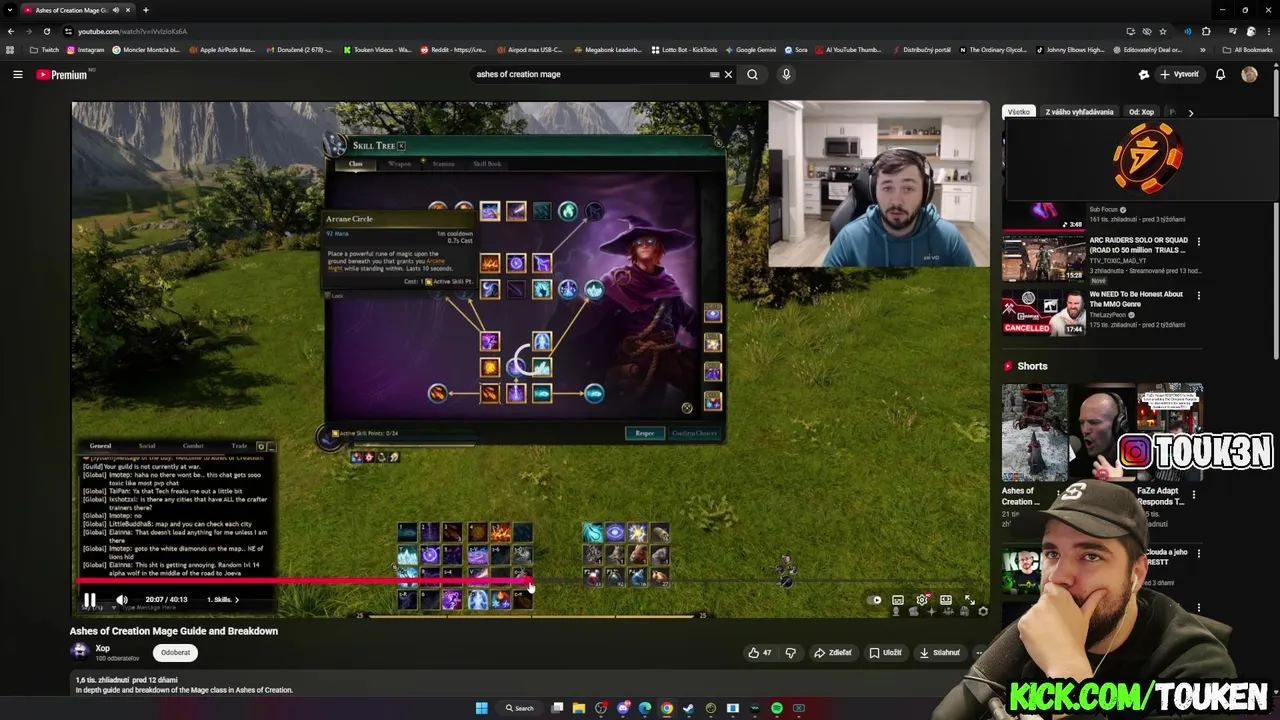Image resolution: width=1280 pixels, height=720 pixels.
Task: Switch the player to theater mode
Action: [946, 600]
